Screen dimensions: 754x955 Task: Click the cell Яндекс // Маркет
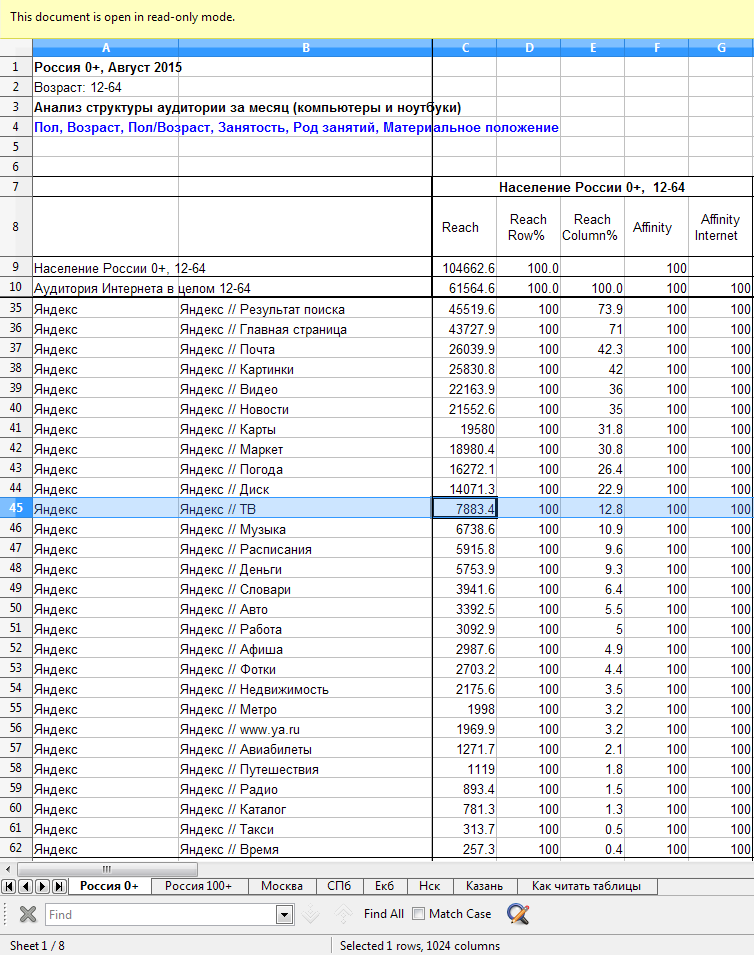pyautogui.click(x=305, y=449)
